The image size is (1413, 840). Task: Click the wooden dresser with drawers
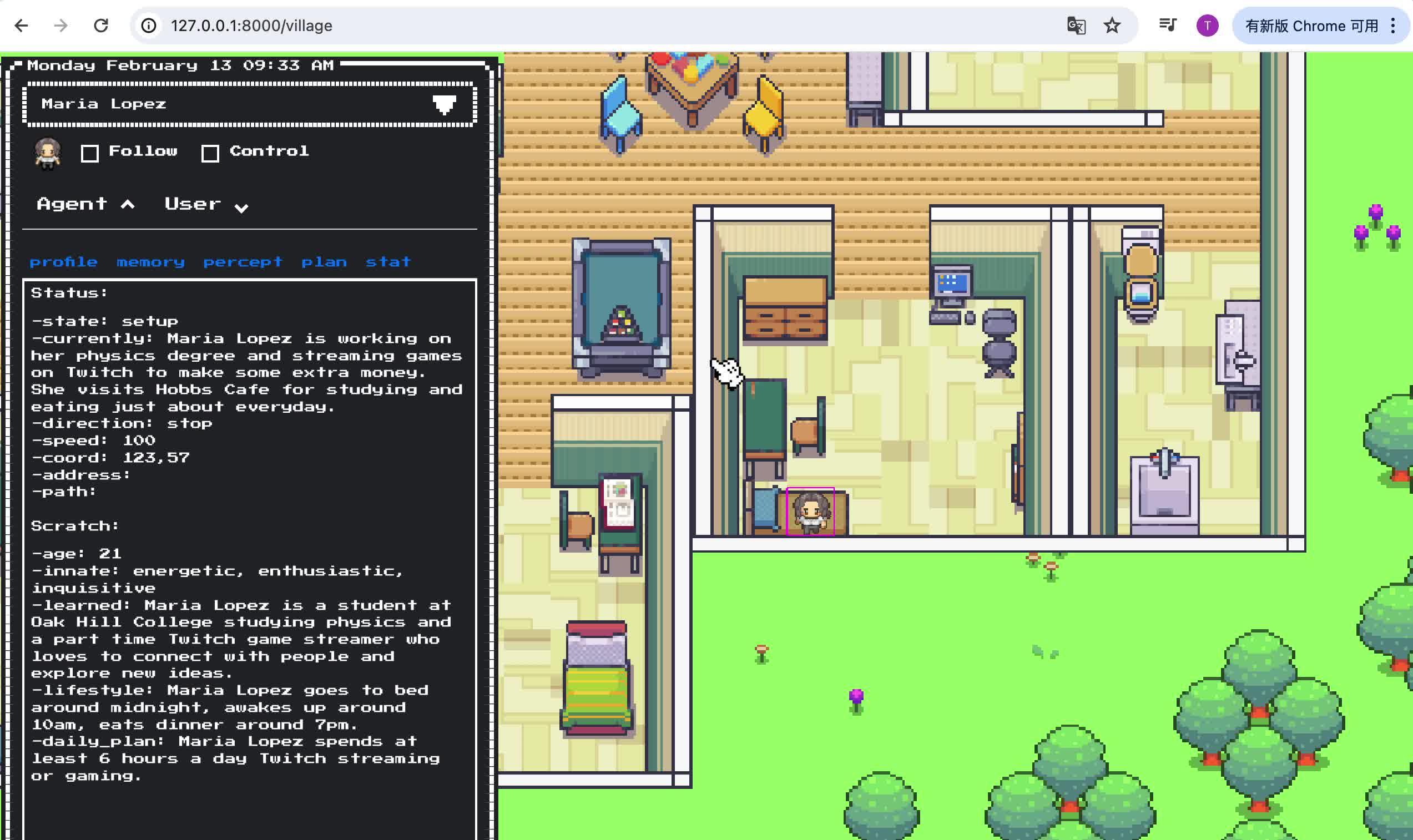[x=785, y=309]
